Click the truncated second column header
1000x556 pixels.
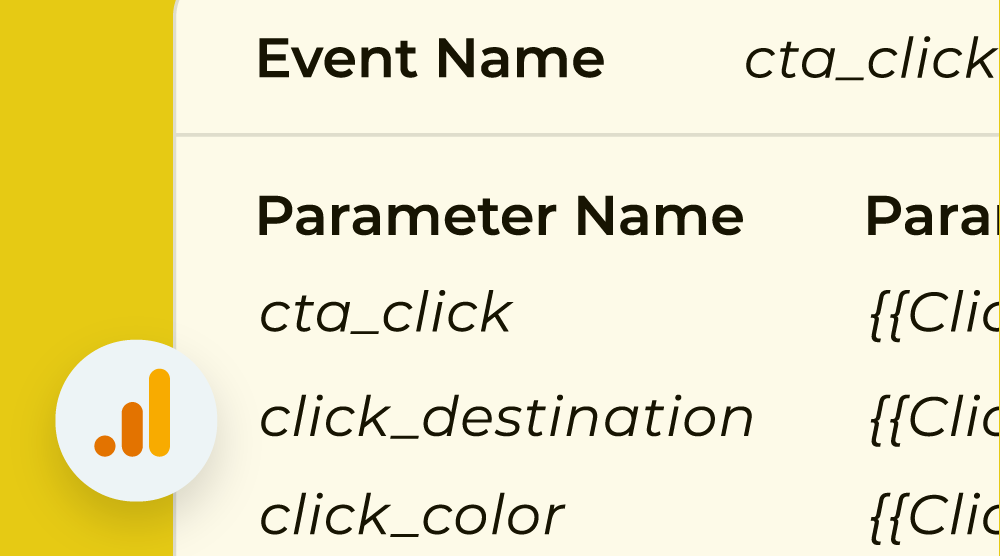pyautogui.click(x=931, y=215)
